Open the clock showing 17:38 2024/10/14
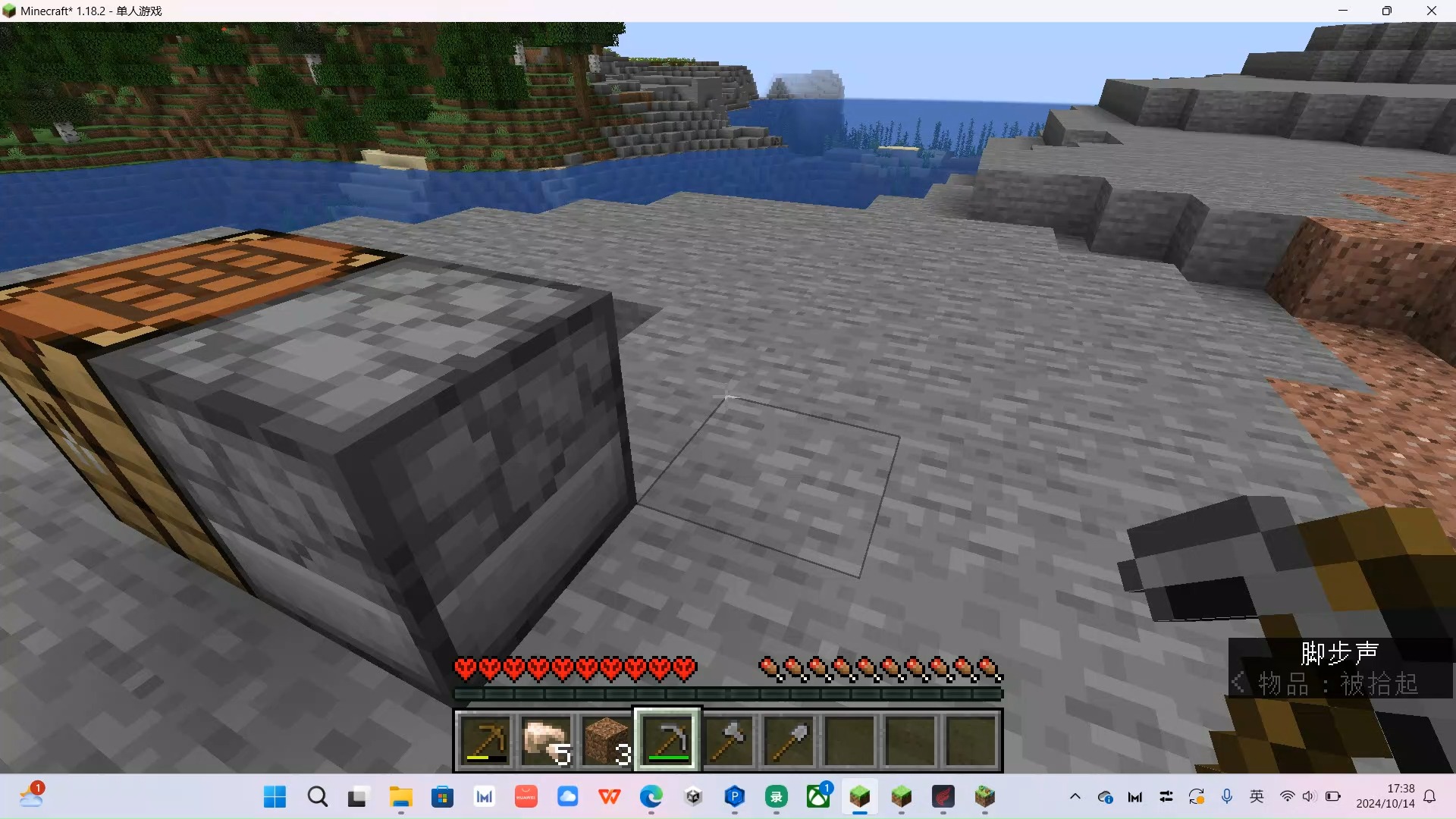1456x819 pixels. (1385, 797)
